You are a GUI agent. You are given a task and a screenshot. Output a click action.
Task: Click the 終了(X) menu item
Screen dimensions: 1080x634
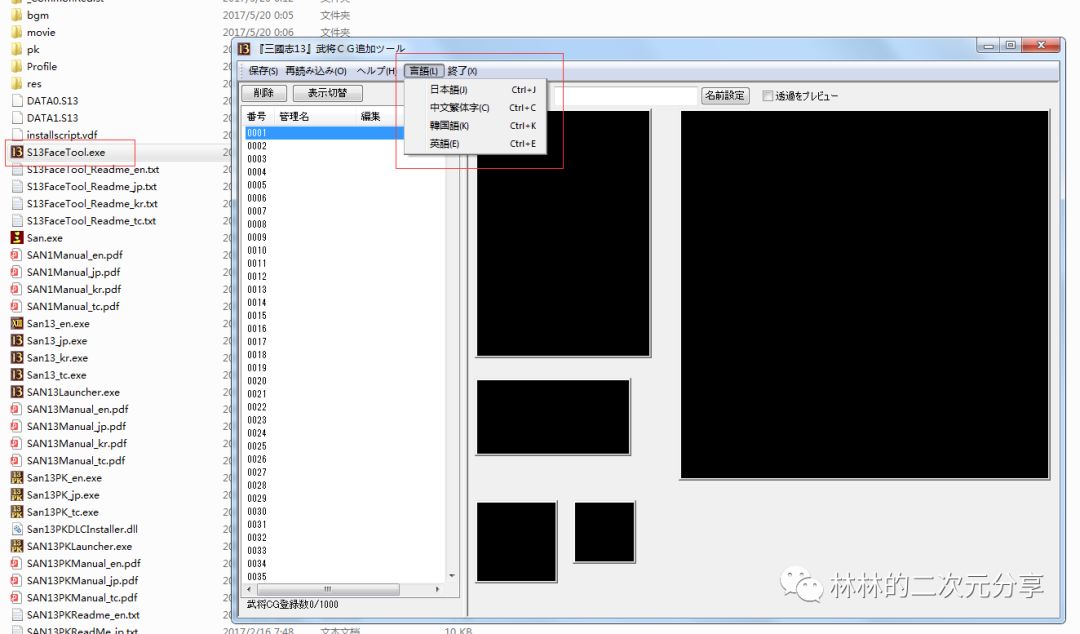(x=462, y=71)
